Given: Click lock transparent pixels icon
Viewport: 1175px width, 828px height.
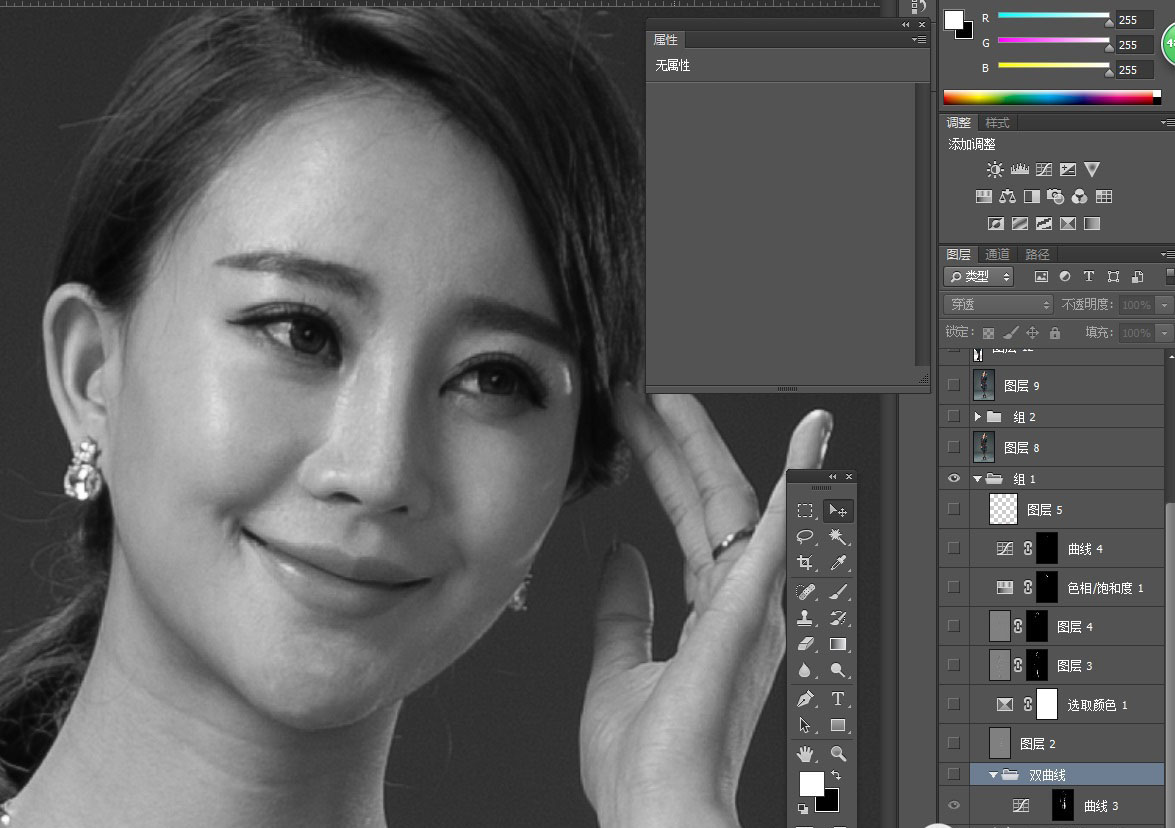Looking at the screenshot, I should (x=988, y=333).
